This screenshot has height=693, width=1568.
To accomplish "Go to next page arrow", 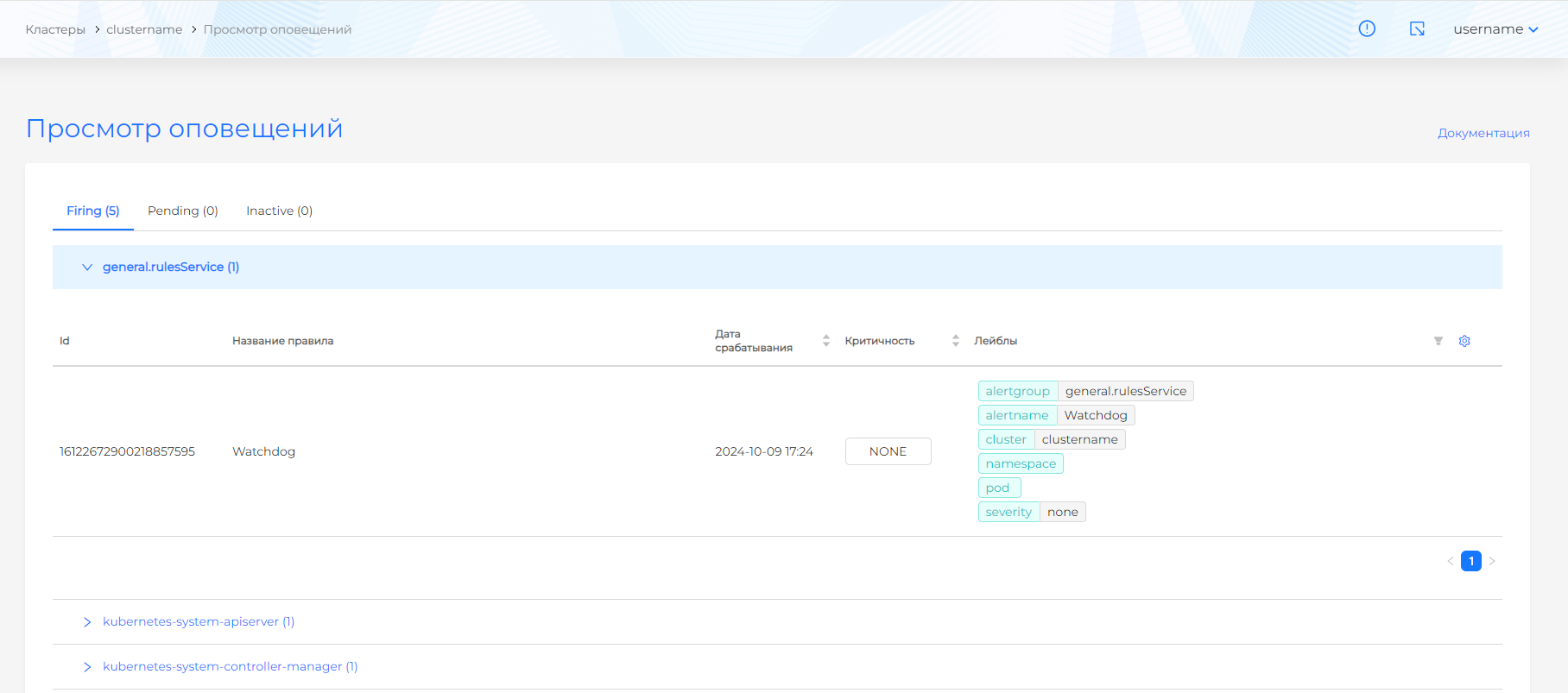I will coord(1492,561).
